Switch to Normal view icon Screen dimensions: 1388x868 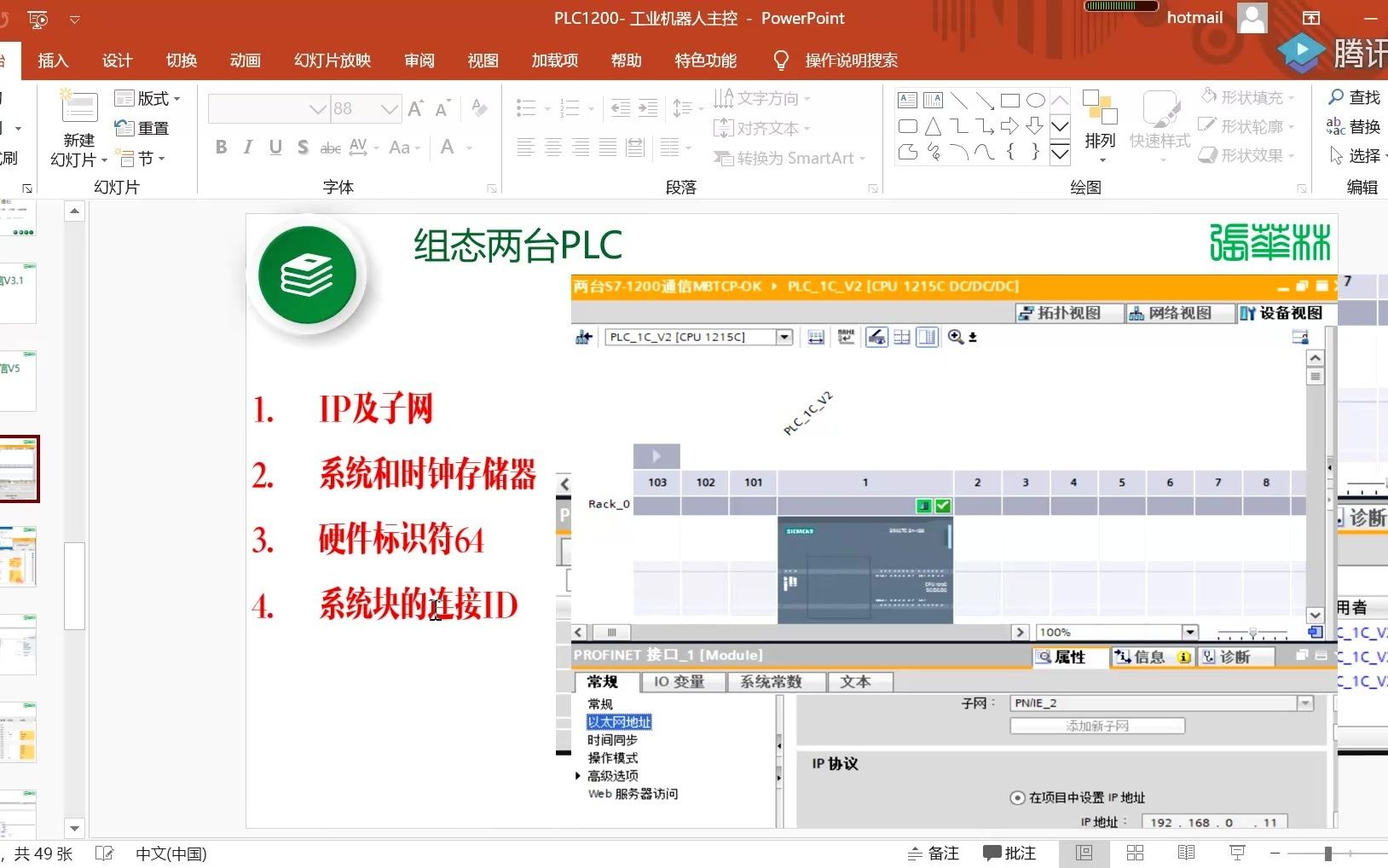coord(1084,854)
